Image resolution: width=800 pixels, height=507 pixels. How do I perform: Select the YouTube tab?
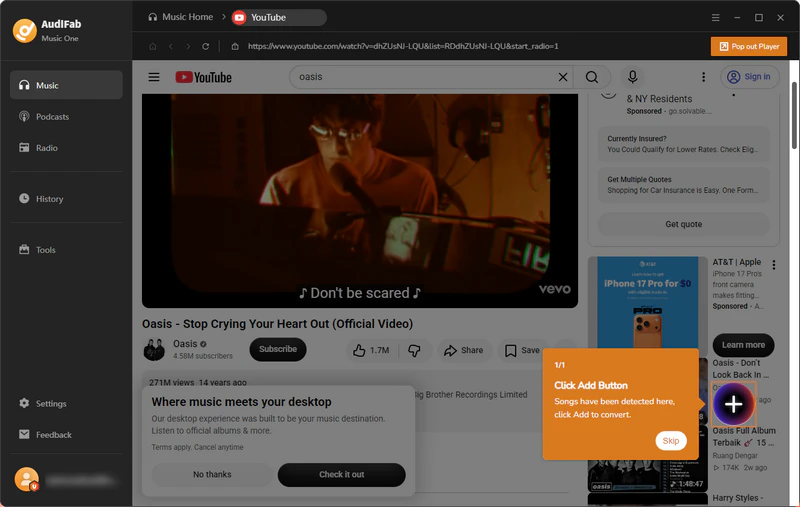tap(279, 17)
